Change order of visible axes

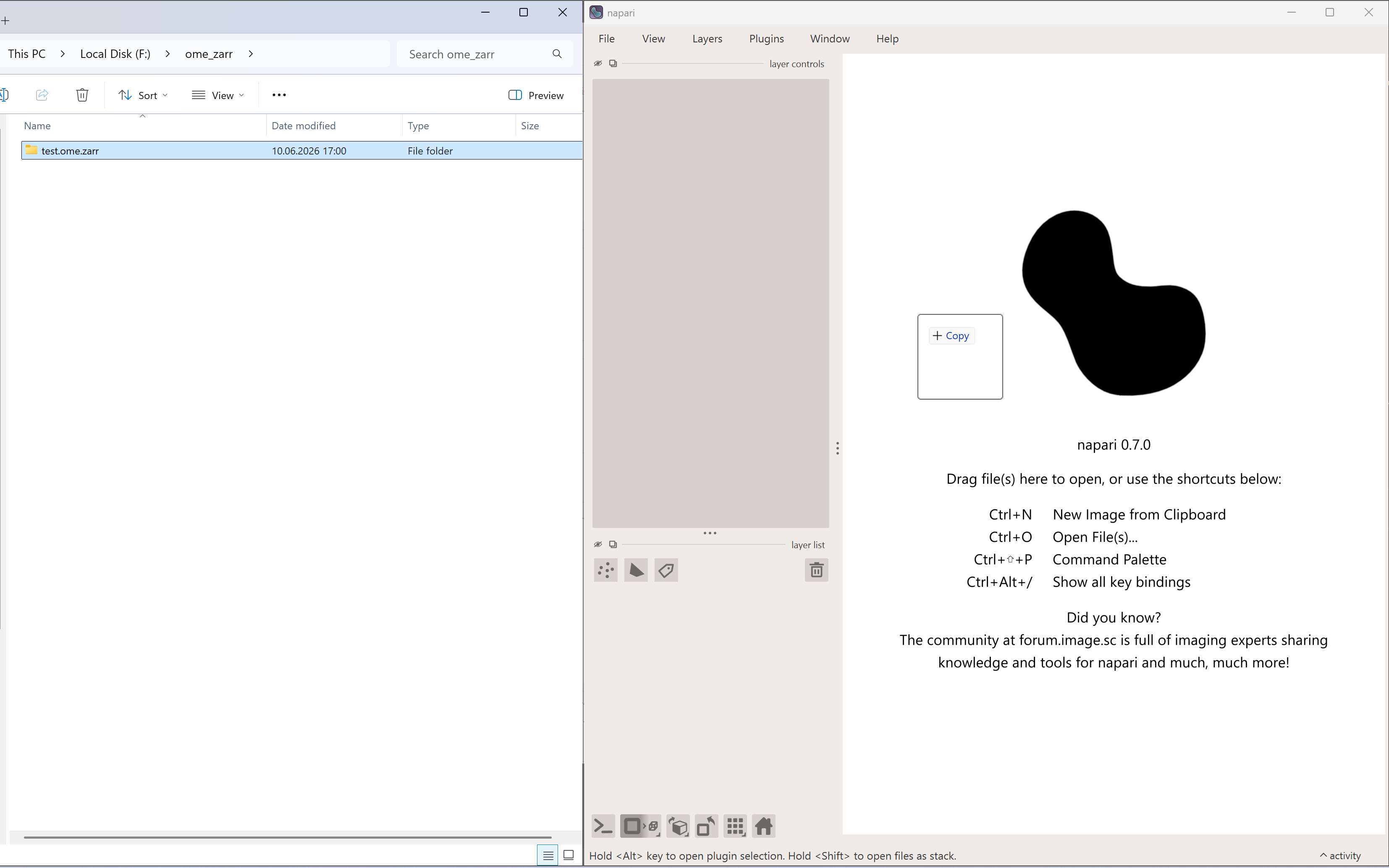click(x=678, y=826)
